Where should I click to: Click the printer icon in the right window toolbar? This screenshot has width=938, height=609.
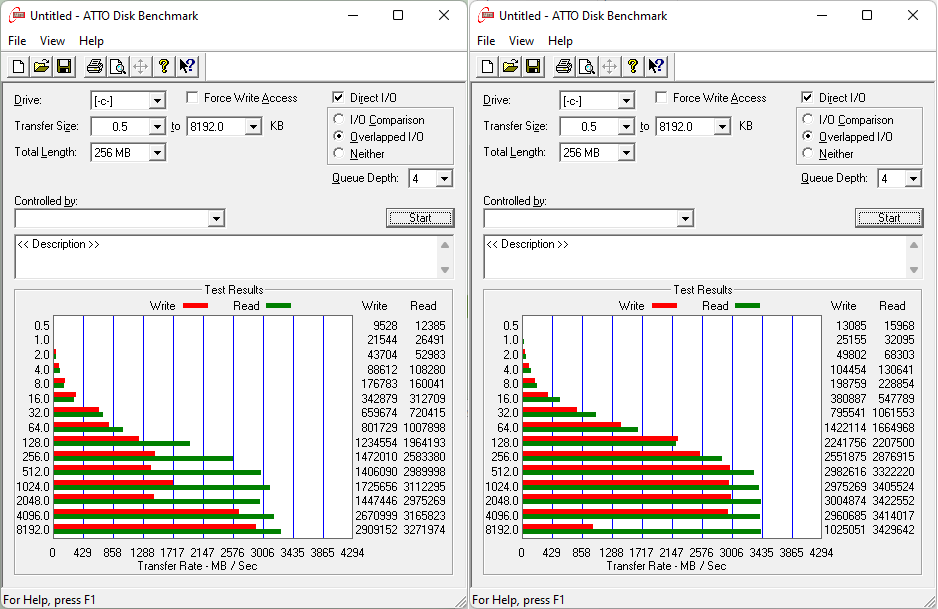(x=564, y=66)
